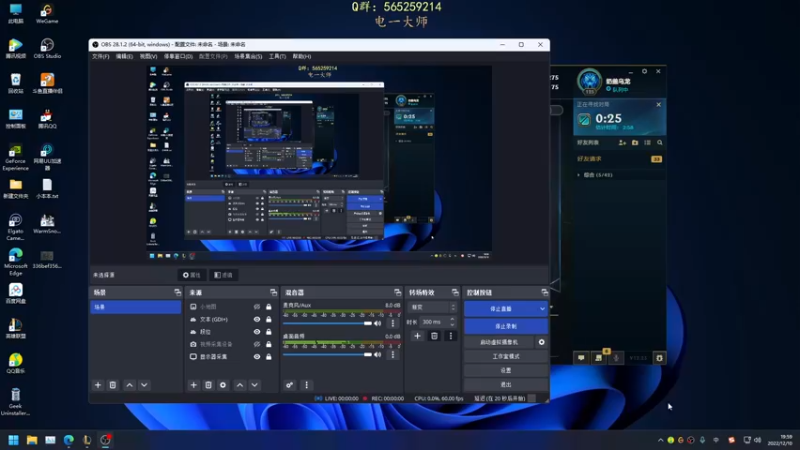
Task: Adjust the 300 ms duration spinner arrows
Action: click(452, 322)
